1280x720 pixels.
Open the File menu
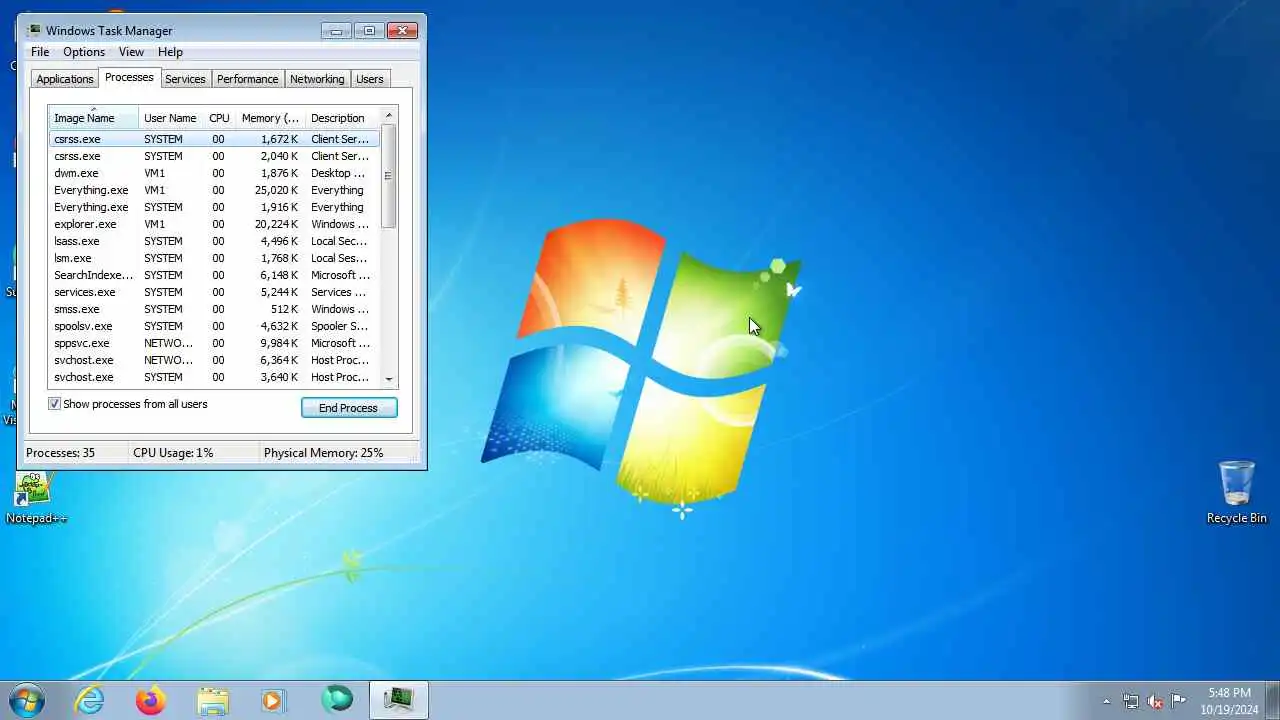pos(40,52)
